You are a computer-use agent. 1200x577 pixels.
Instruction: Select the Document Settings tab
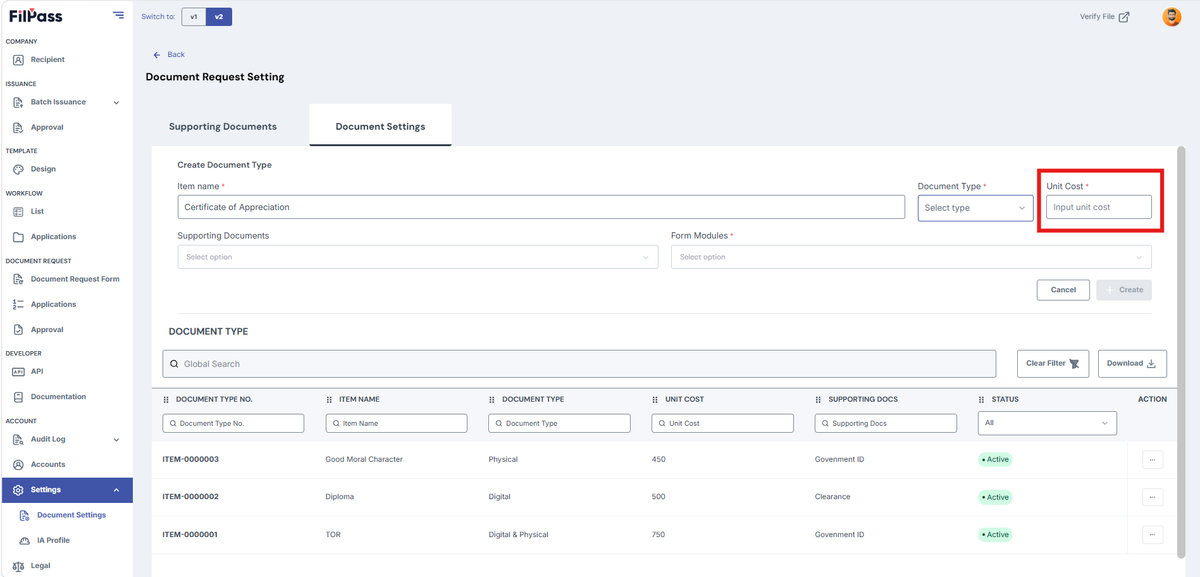coord(380,126)
